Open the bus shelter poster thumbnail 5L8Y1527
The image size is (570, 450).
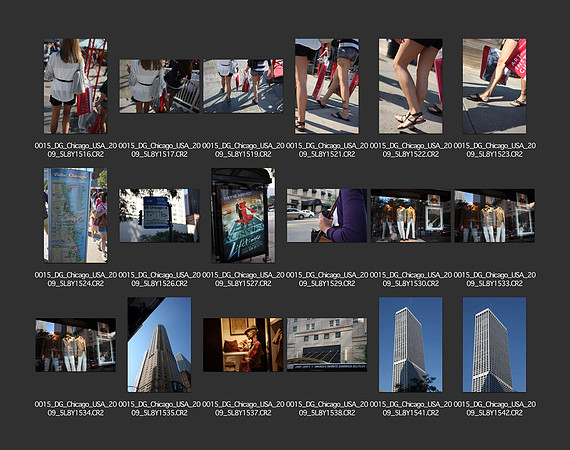(243, 215)
